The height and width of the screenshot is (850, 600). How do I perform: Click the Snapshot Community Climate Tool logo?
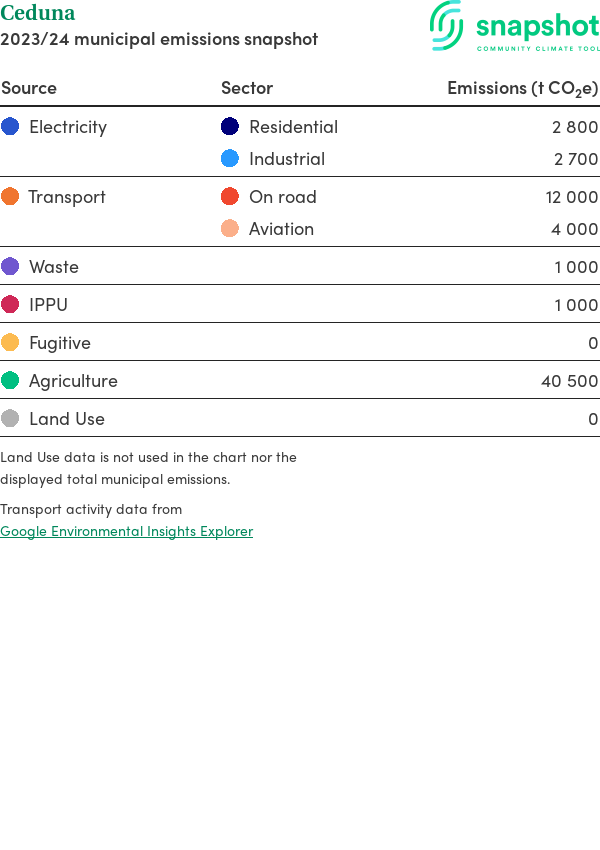[514, 26]
